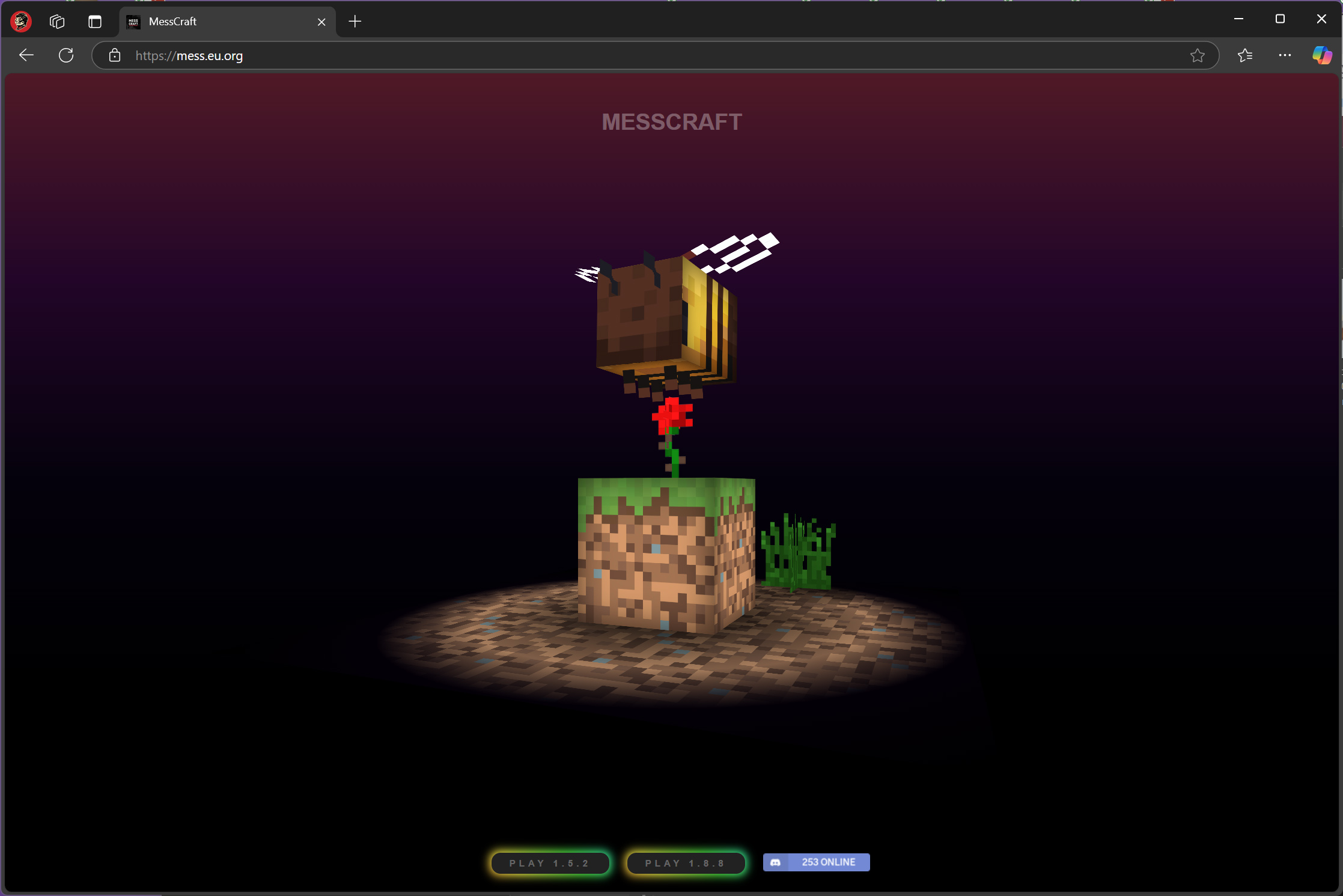
Task: Click the grass block in the scene
Action: point(666,556)
